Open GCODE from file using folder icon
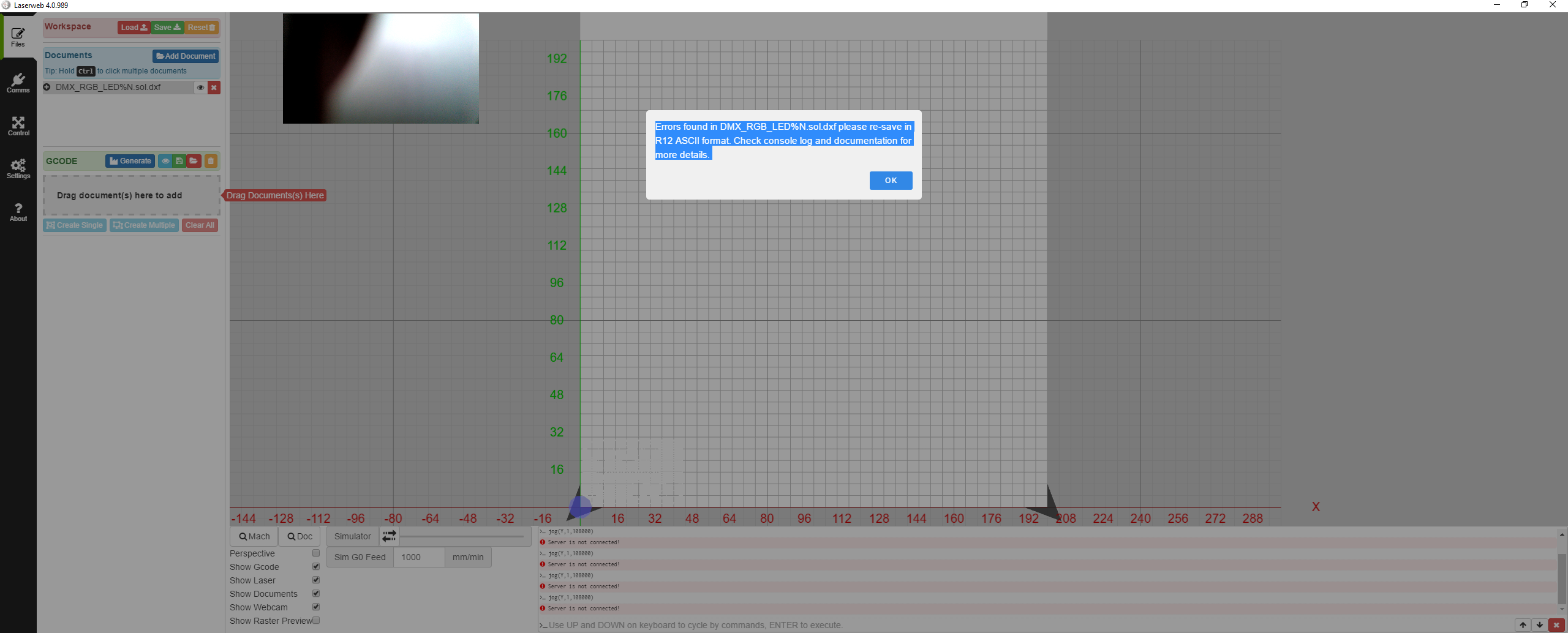1568x633 pixels. (194, 160)
